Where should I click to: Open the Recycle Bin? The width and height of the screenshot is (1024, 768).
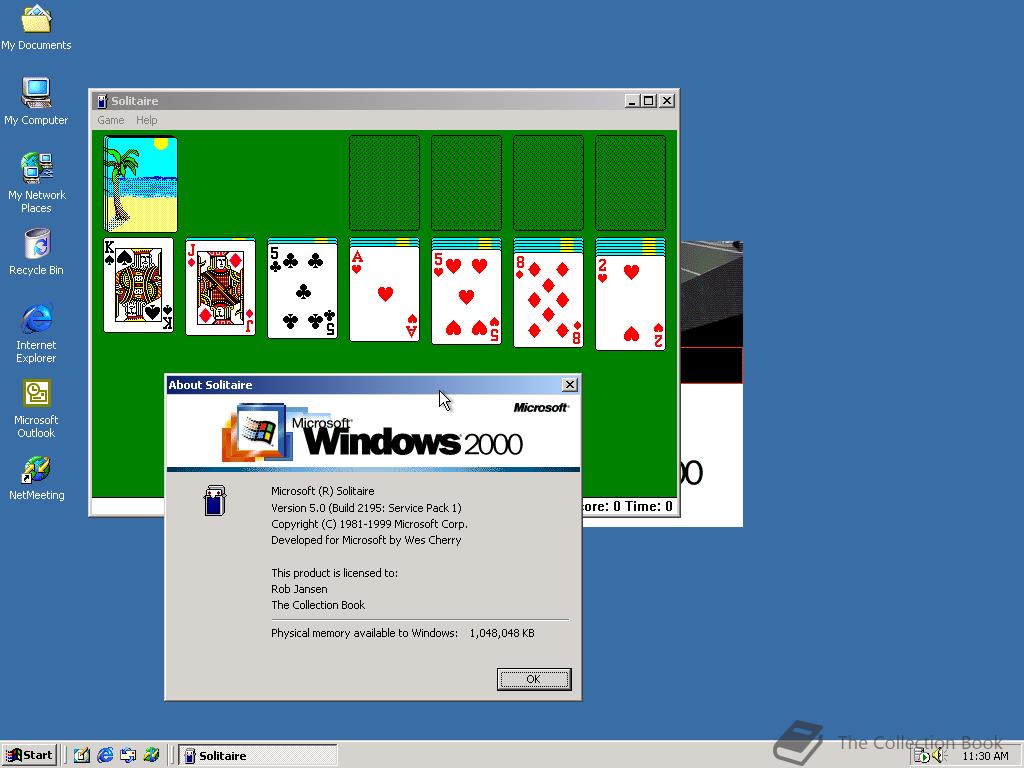click(36, 252)
